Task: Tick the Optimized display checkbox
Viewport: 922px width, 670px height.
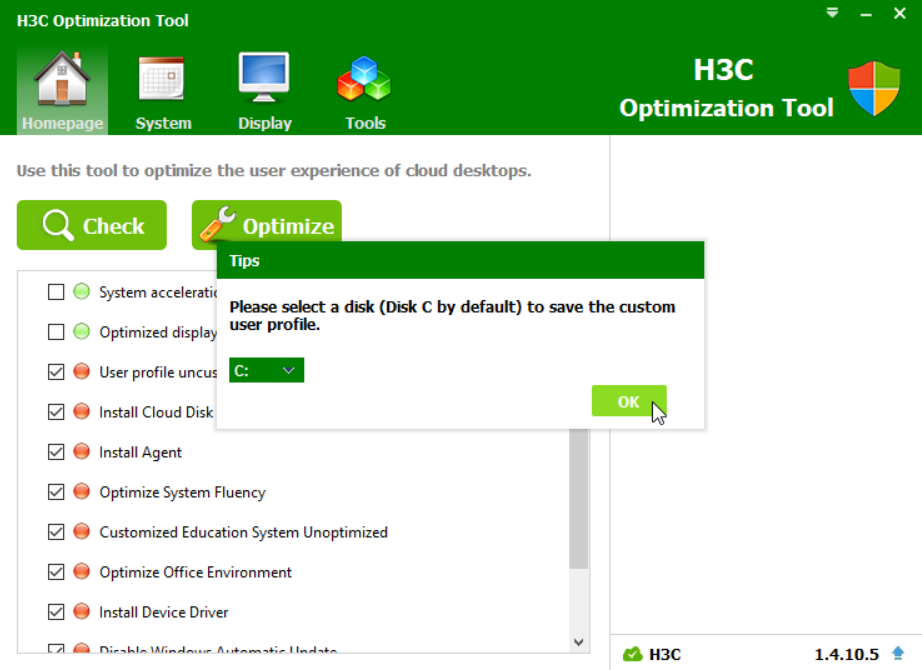Action: coord(56,332)
